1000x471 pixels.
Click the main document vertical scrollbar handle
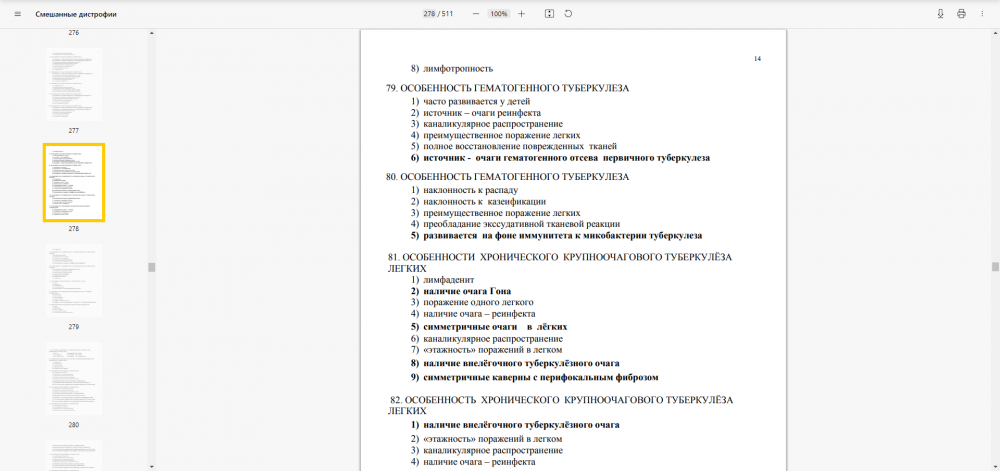pyautogui.click(x=995, y=267)
